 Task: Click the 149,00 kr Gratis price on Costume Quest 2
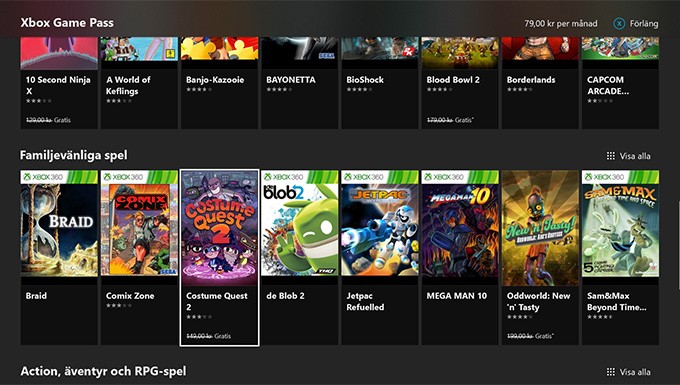point(209,336)
